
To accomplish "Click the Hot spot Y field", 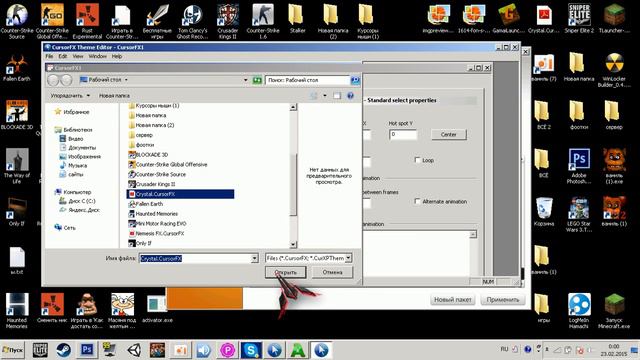I will (403, 134).
